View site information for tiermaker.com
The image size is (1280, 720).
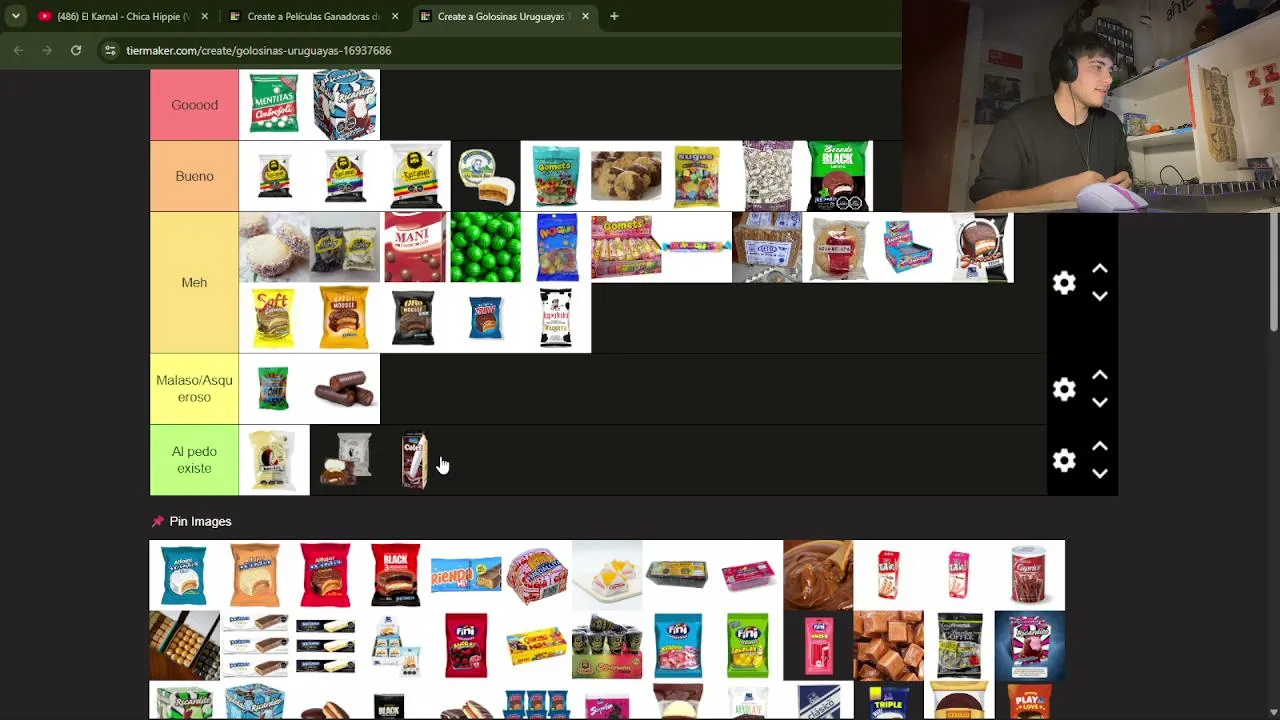point(110,50)
